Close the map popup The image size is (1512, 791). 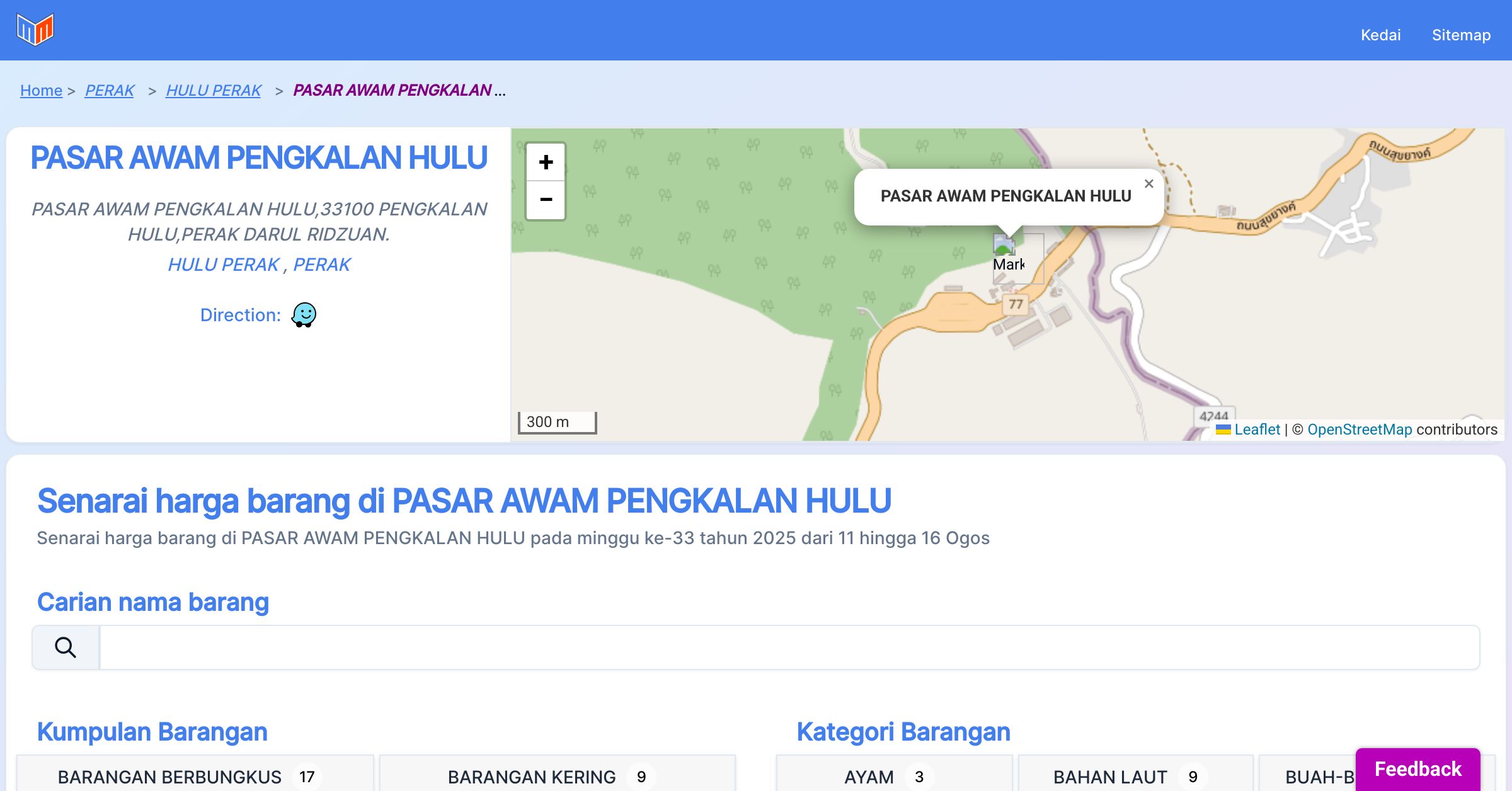pyautogui.click(x=1148, y=184)
